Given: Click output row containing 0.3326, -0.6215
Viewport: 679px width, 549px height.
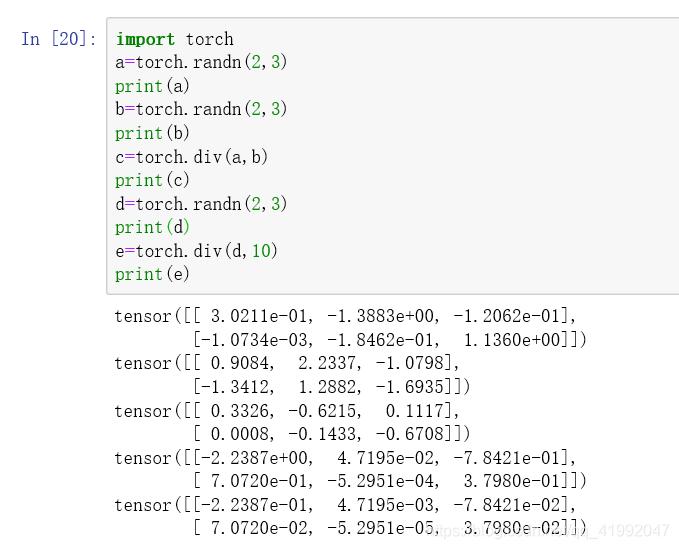Looking at the screenshot, I should [x=288, y=411].
